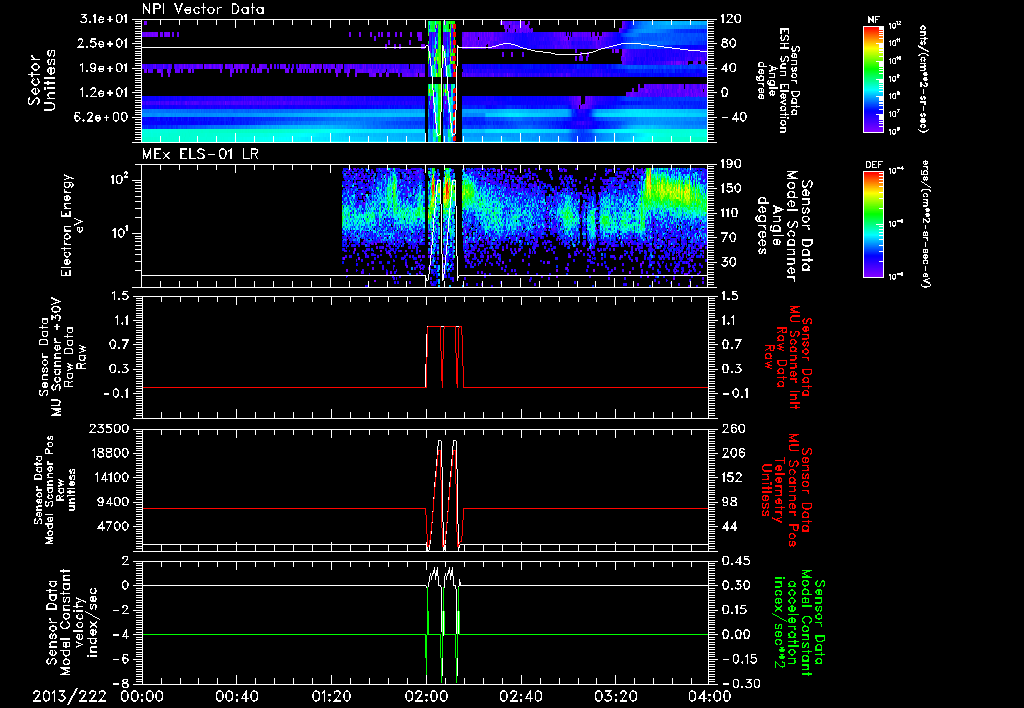Click the "ergs/(cm**2-sr-sec-eV)" units label

pos(925,224)
